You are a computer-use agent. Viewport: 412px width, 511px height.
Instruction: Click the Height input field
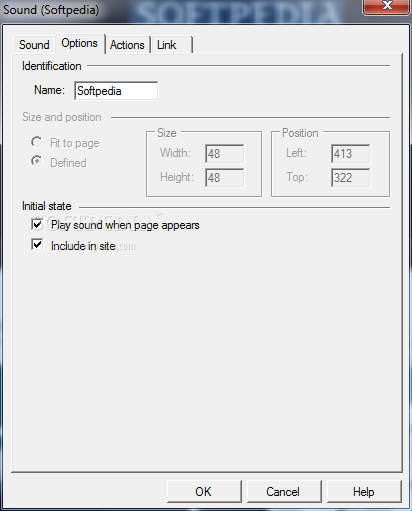click(224, 178)
